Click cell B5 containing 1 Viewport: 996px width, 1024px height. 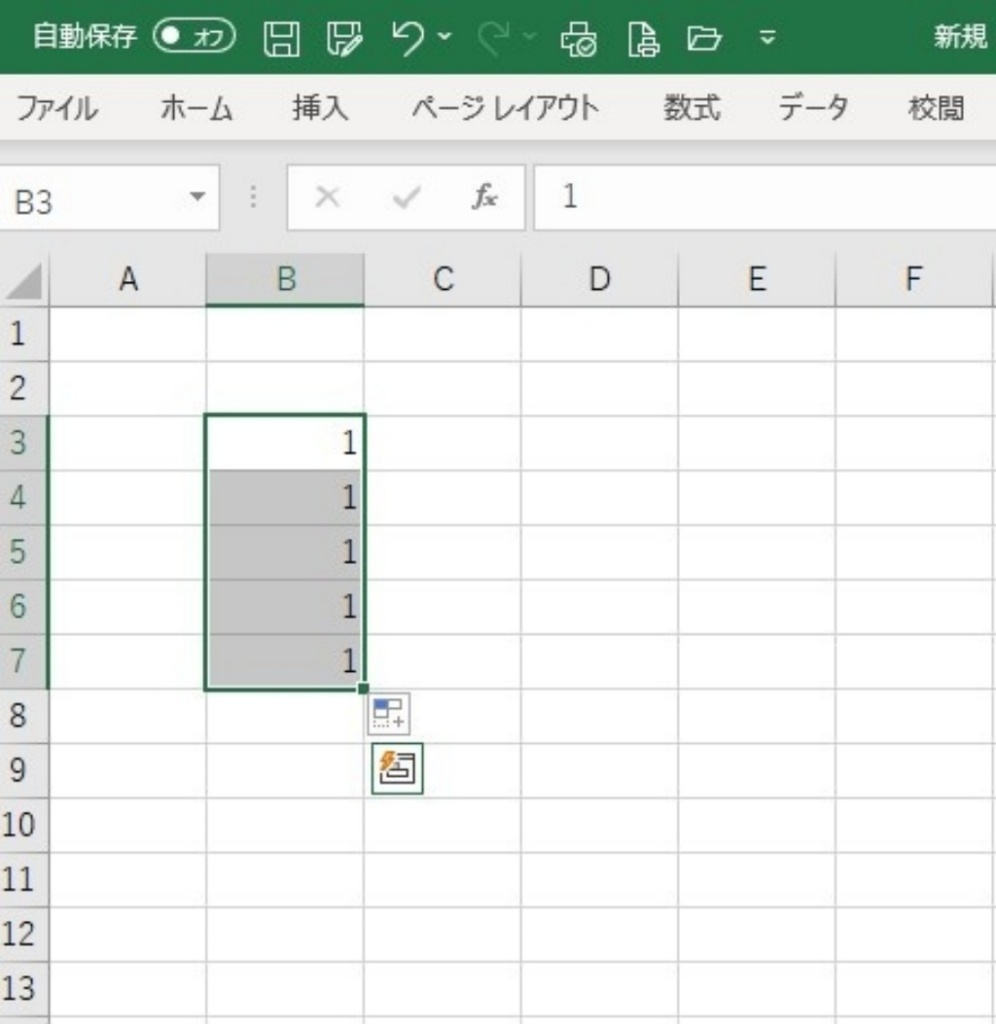(x=285, y=552)
